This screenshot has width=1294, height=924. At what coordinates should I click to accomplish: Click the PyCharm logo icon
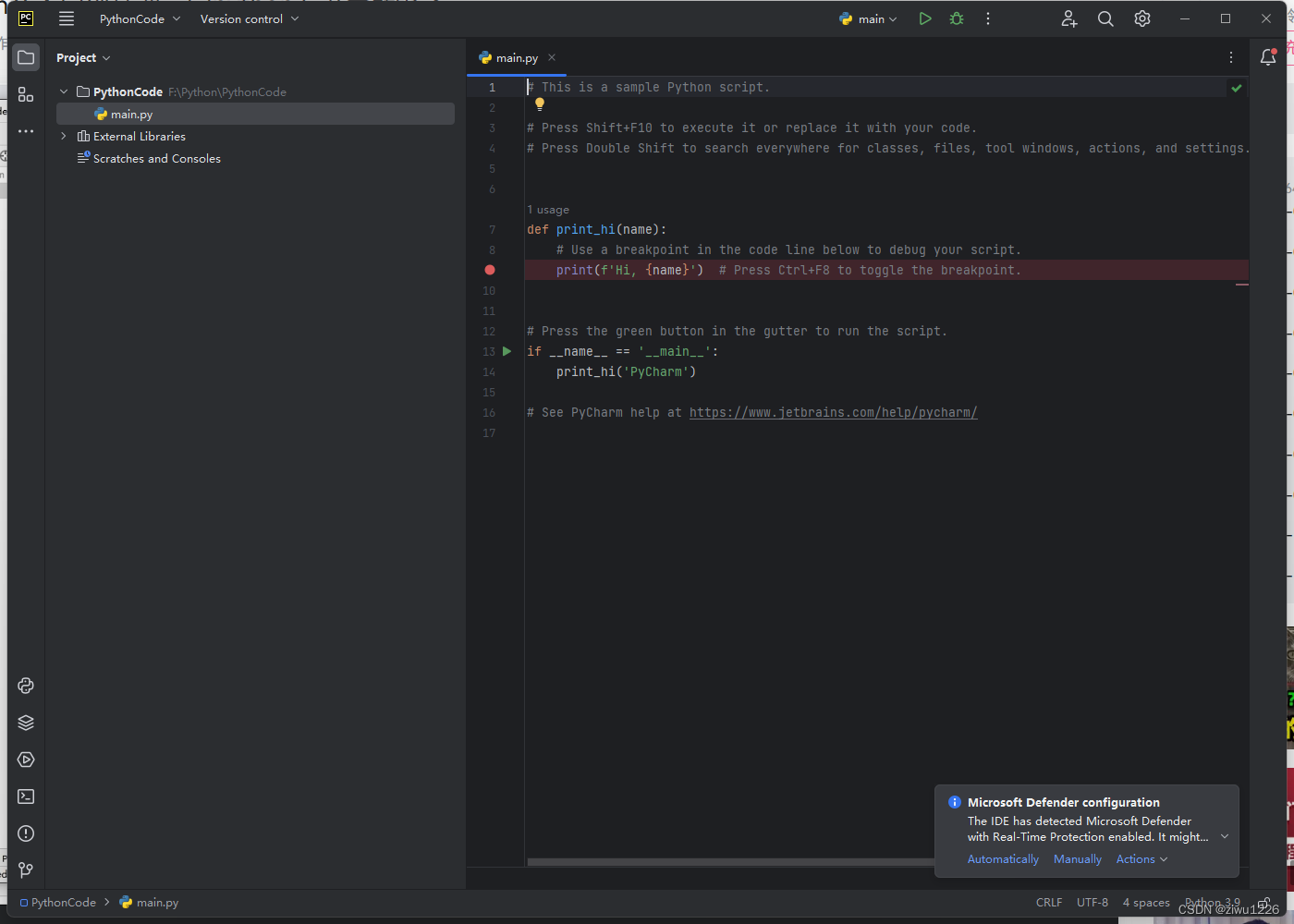(26, 18)
